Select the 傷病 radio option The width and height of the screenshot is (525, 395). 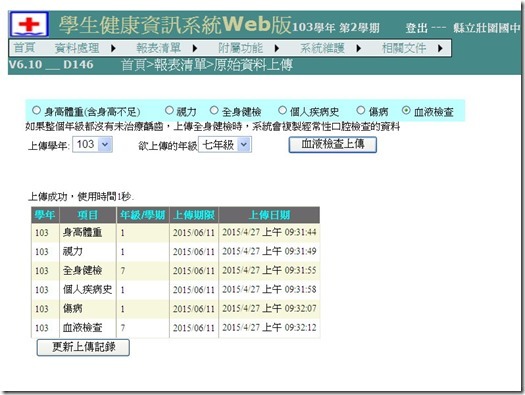coord(361,110)
